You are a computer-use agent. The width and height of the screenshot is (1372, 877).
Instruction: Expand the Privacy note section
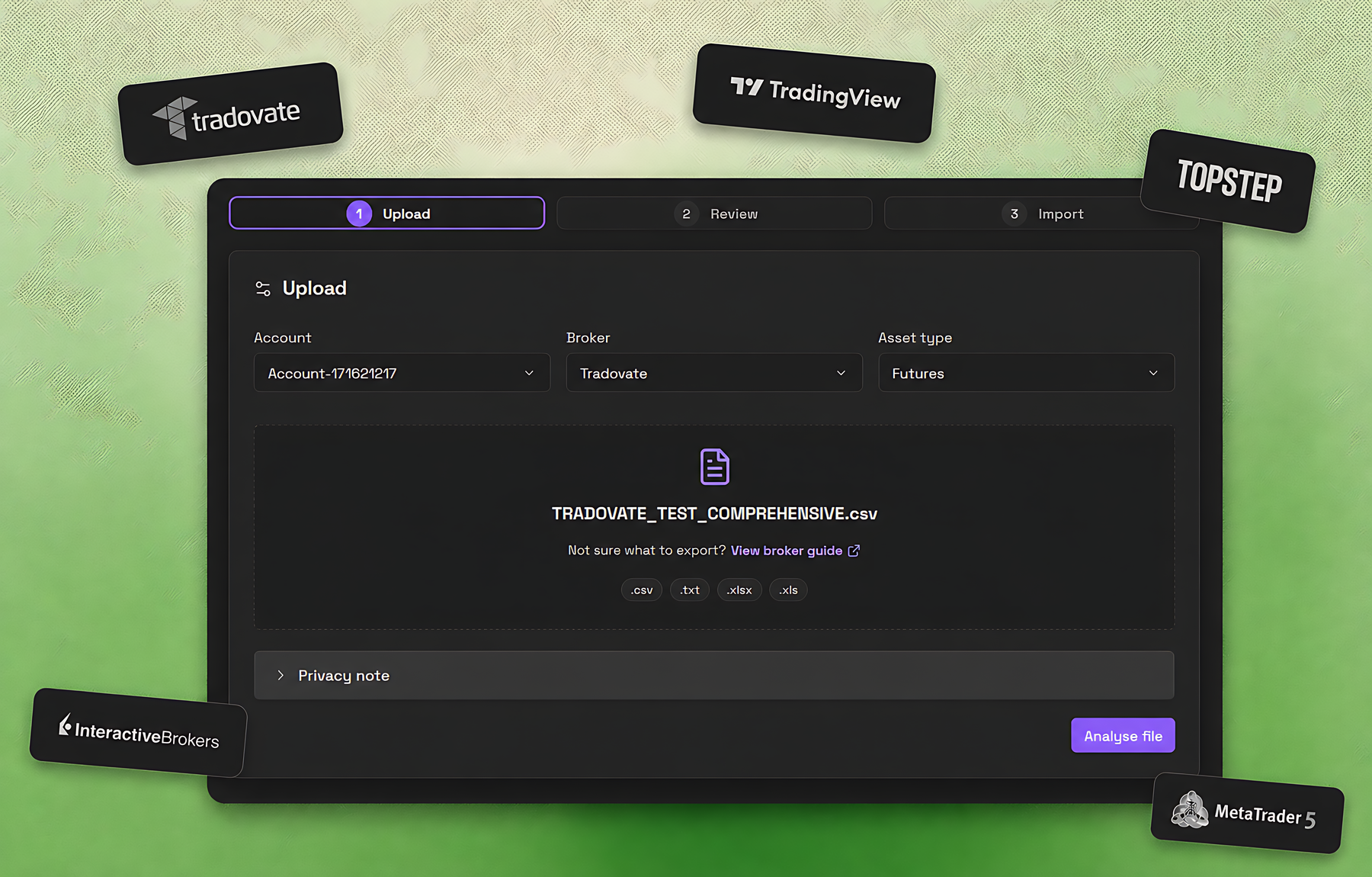(714, 675)
